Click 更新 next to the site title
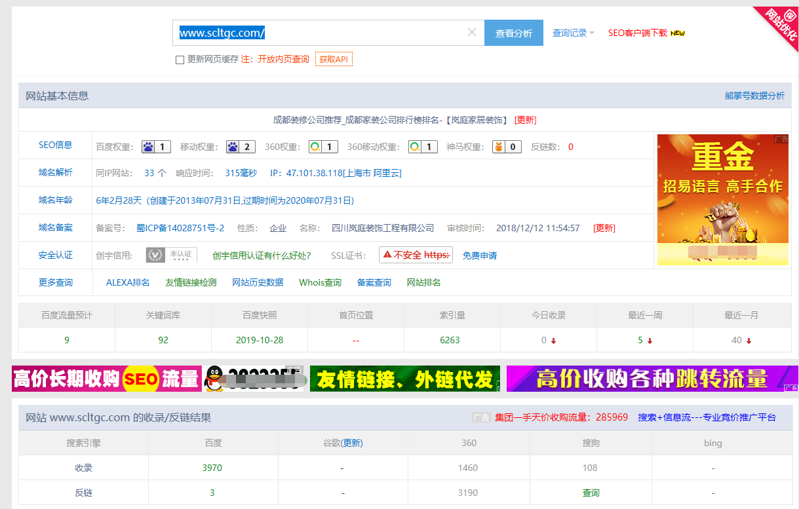Image resolution: width=799 pixels, height=509 pixels. coord(525,120)
